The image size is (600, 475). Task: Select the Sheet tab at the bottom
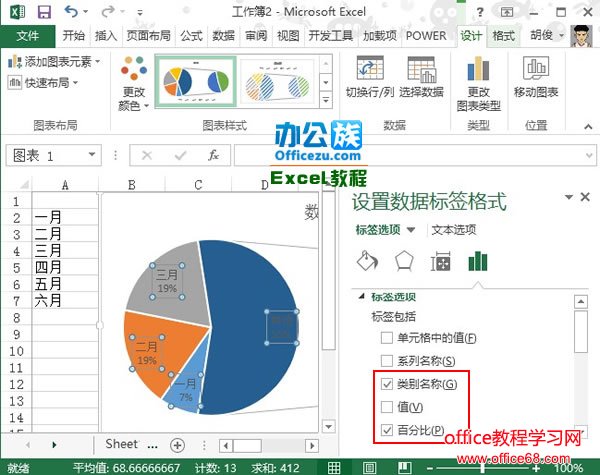(x=122, y=444)
